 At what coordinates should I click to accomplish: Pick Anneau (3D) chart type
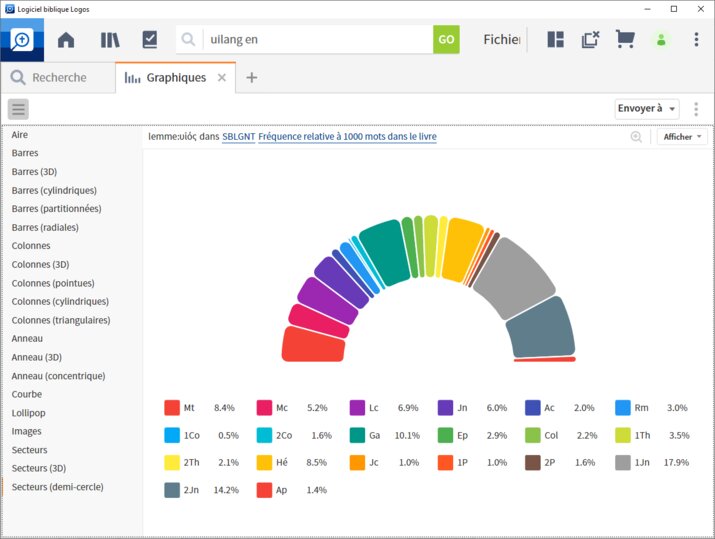tap(36, 357)
